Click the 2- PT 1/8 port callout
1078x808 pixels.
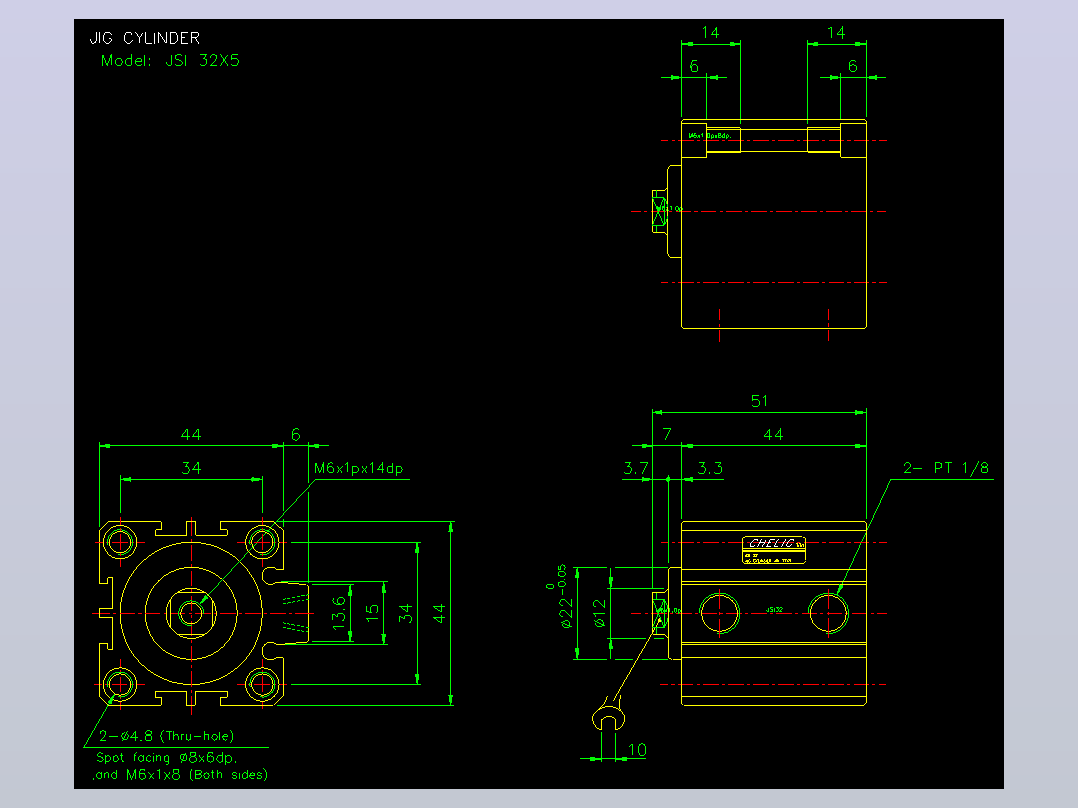click(x=946, y=468)
